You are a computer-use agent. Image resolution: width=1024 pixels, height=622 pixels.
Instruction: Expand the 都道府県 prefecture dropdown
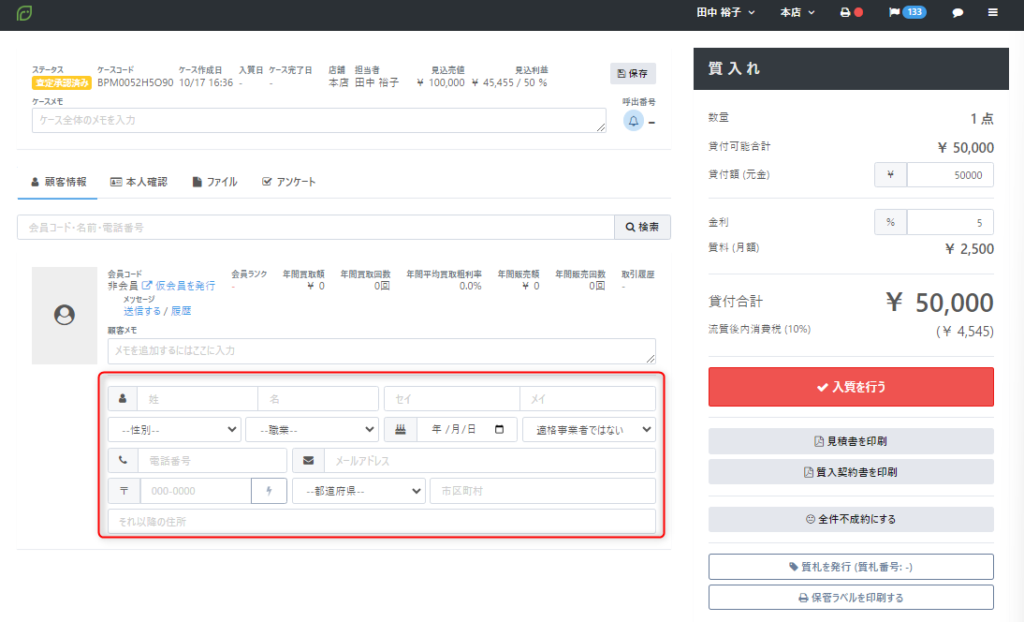pos(359,491)
